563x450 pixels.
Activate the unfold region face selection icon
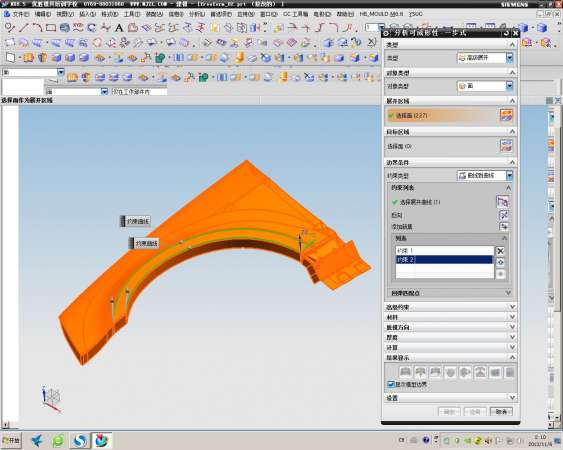(506, 116)
